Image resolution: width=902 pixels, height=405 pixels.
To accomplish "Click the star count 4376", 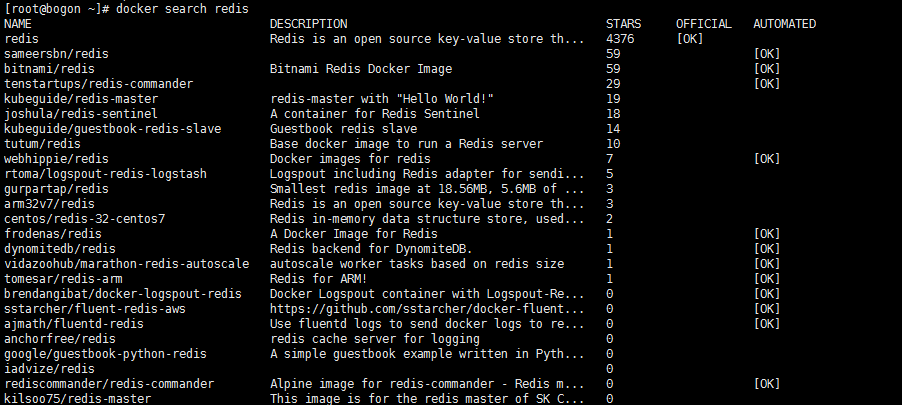I will [620, 39].
